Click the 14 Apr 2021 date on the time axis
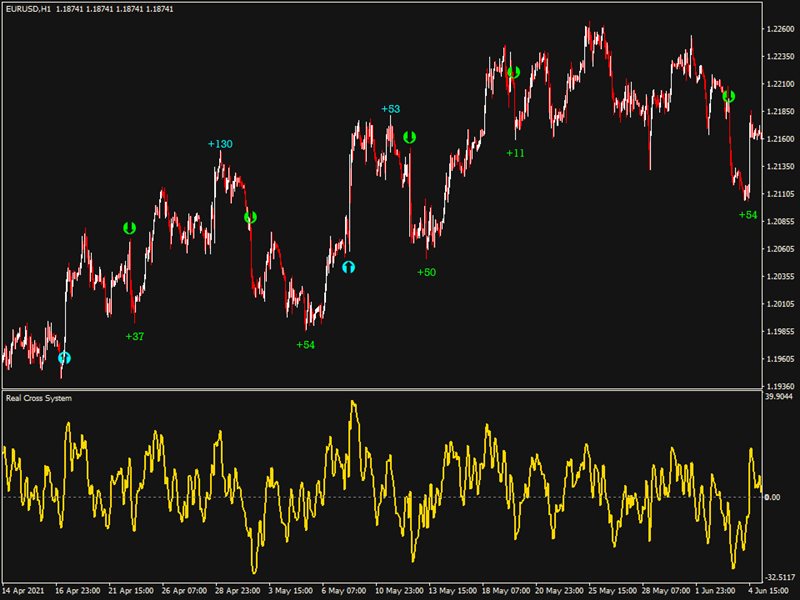The height and width of the screenshot is (600, 800). (x=26, y=590)
